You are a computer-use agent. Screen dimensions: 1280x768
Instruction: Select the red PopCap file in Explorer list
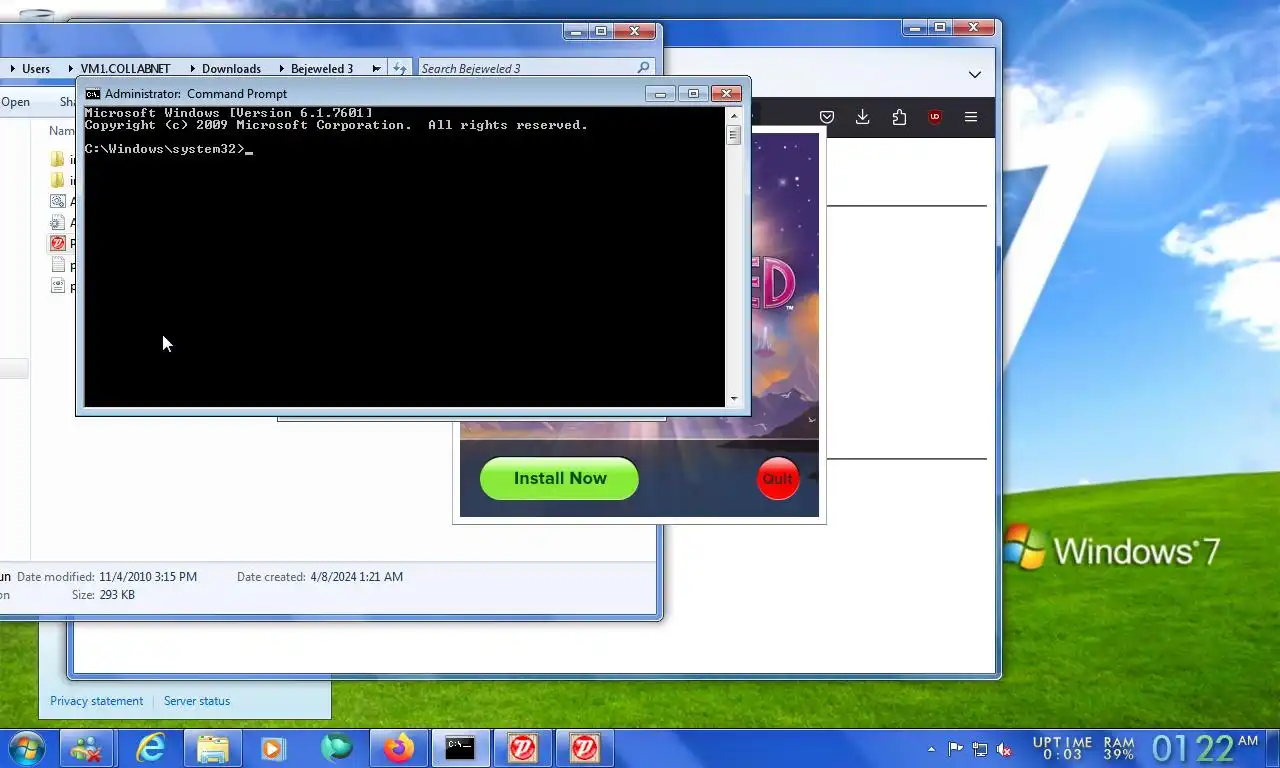58,243
